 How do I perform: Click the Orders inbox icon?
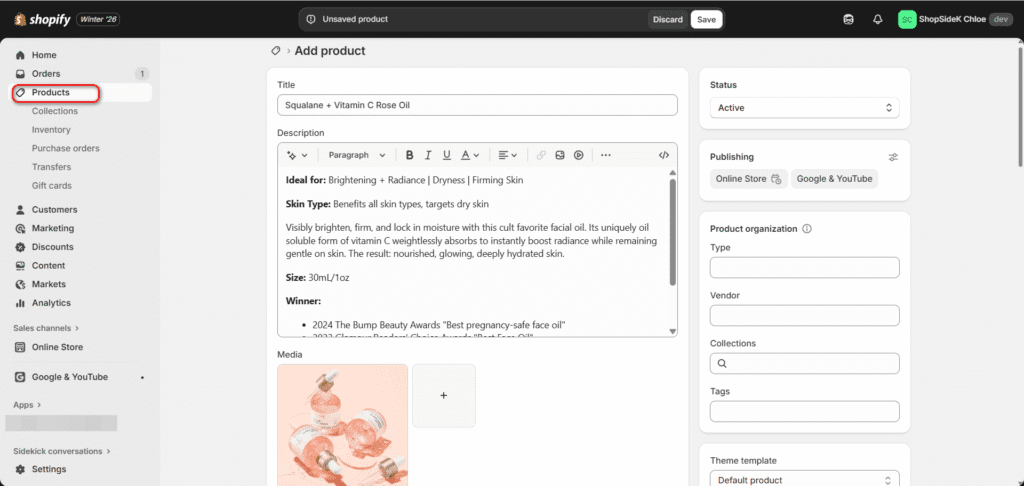20,74
